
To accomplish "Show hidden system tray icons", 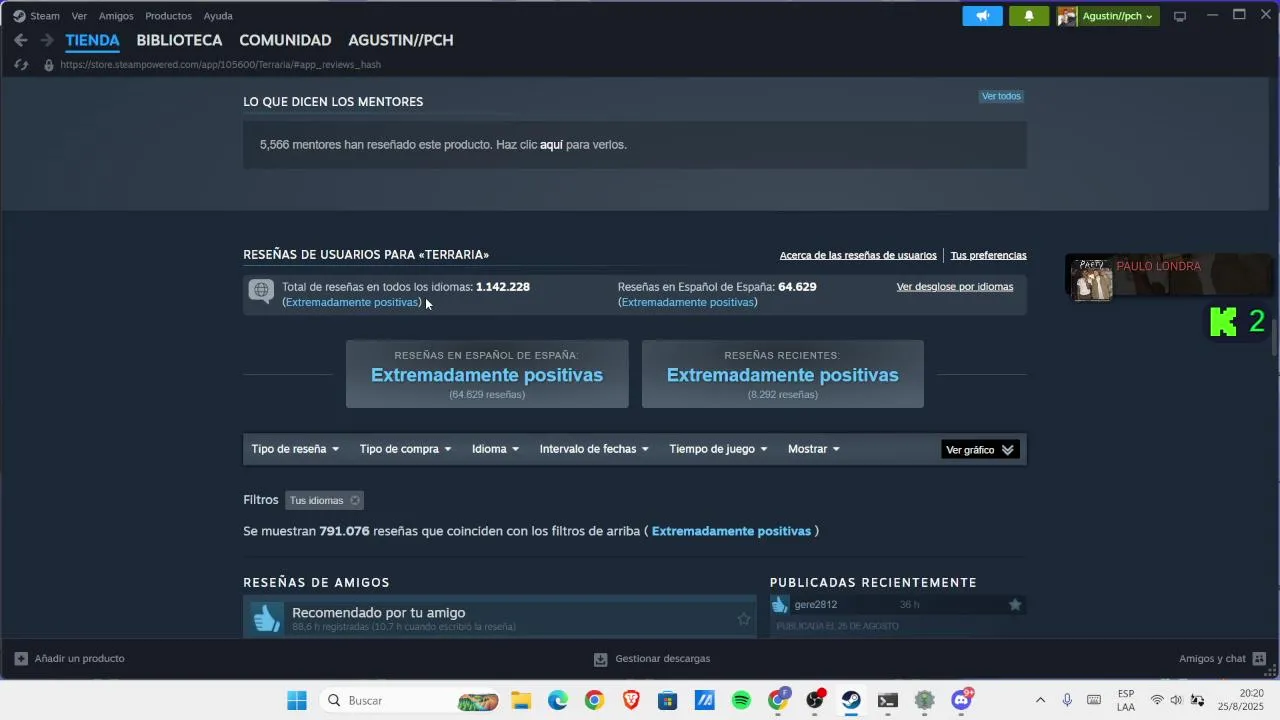I will 1040,700.
